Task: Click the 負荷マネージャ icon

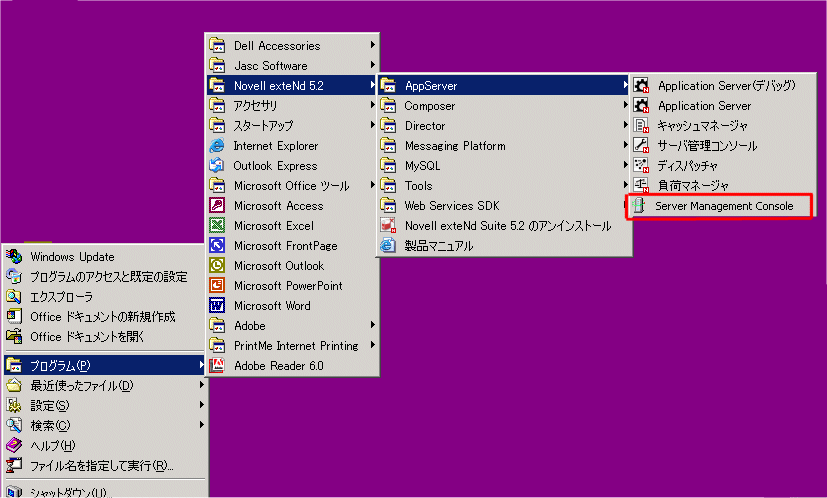Action: click(641, 185)
